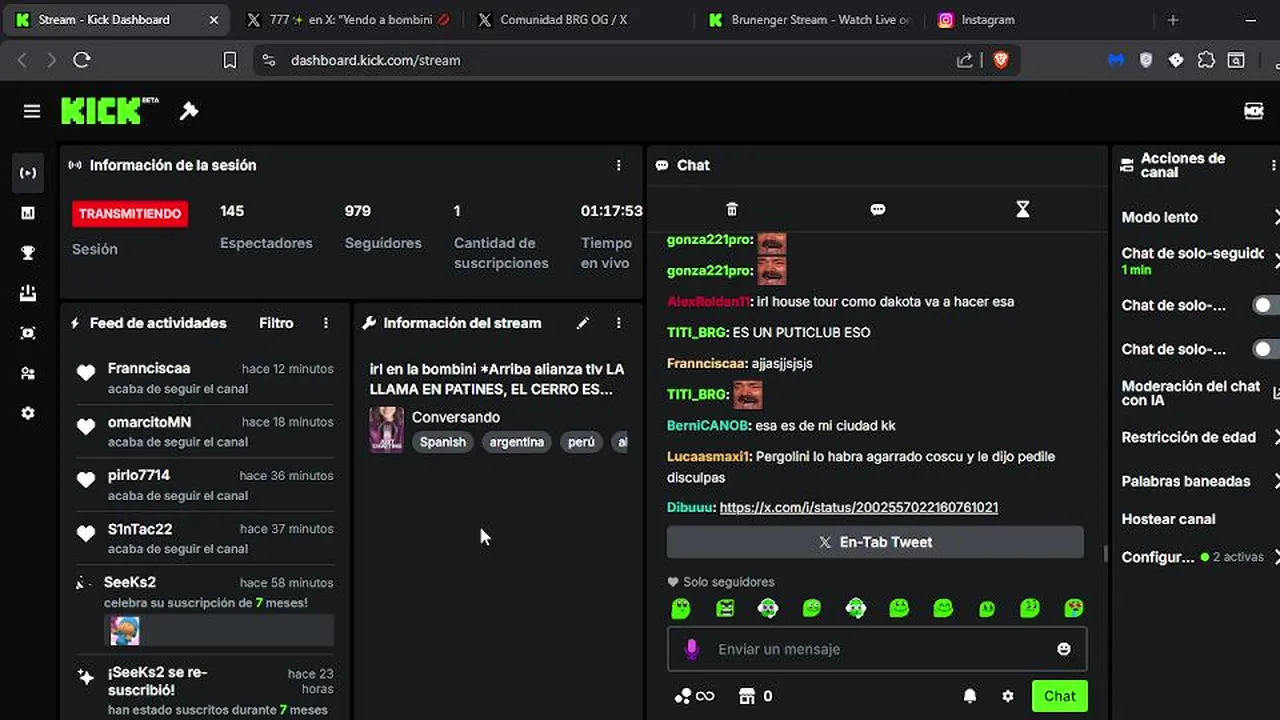This screenshot has height=720, width=1280.
Task: Switch to Comunidad BRG OG / X tab
Action: 578,20
